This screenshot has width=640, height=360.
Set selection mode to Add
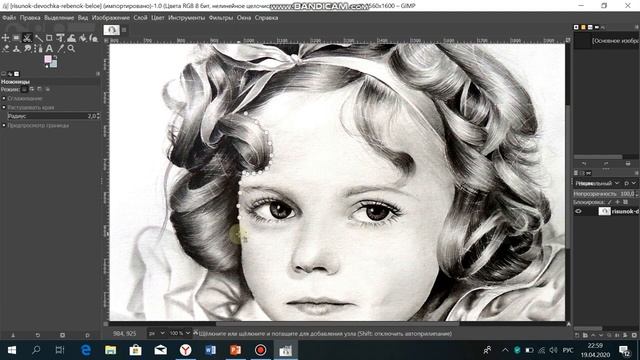tap(32, 89)
